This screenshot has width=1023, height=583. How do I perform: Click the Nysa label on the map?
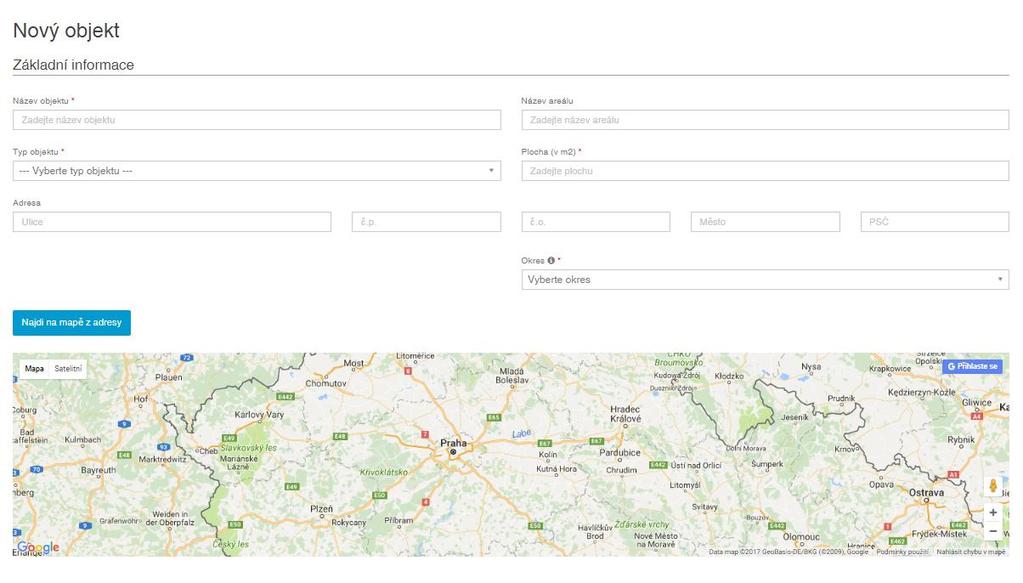click(x=811, y=366)
